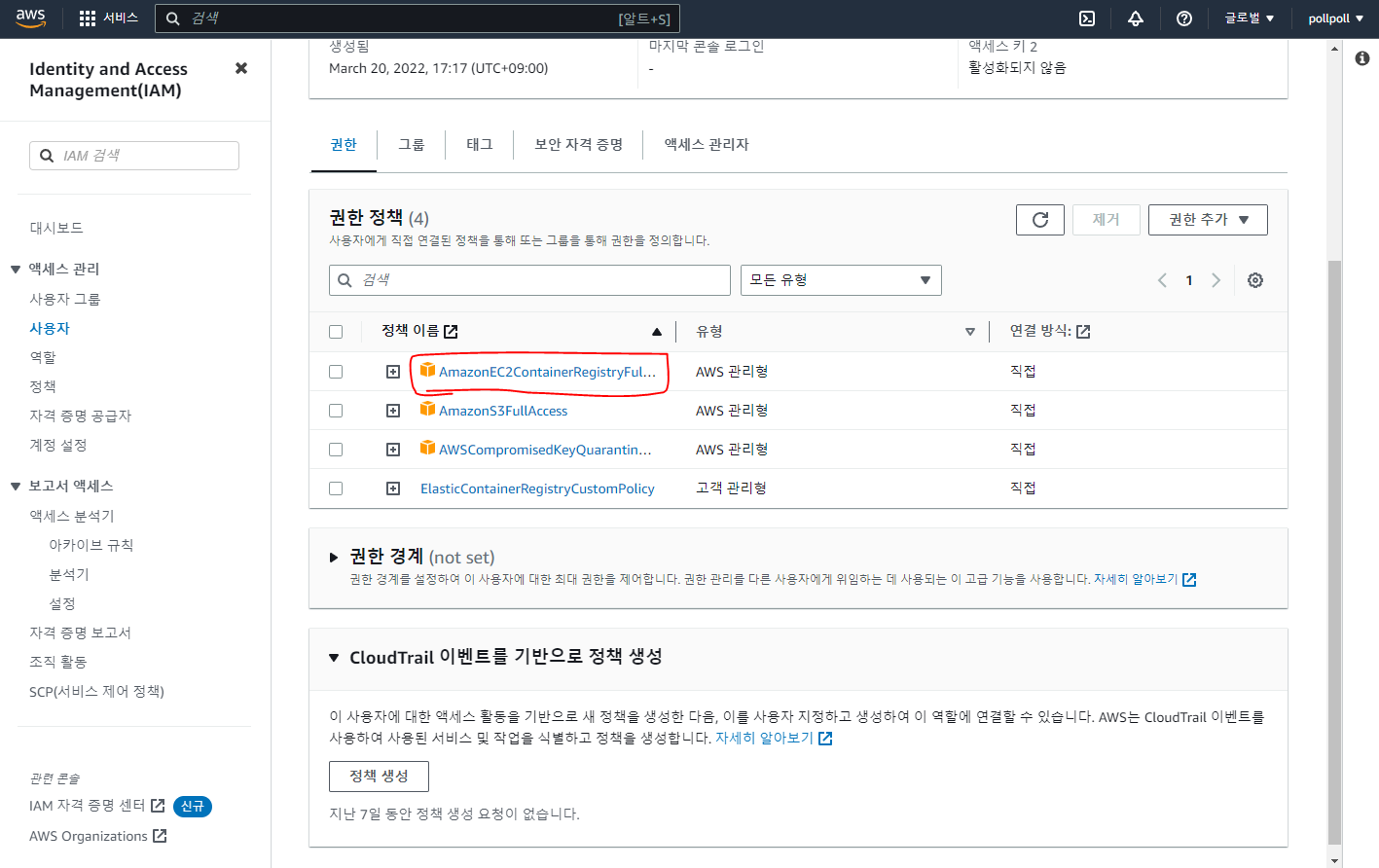The height and width of the screenshot is (868, 1379).
Task: Open the AmazonS3FullAccess policy link
Action: coord(503,411)
